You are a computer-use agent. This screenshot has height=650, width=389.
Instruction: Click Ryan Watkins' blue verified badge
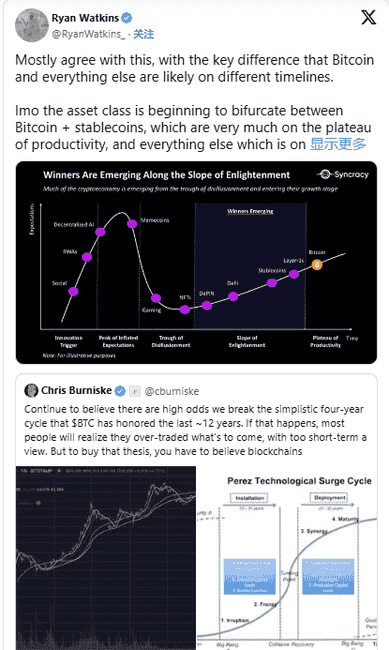[x=127, y=18]
